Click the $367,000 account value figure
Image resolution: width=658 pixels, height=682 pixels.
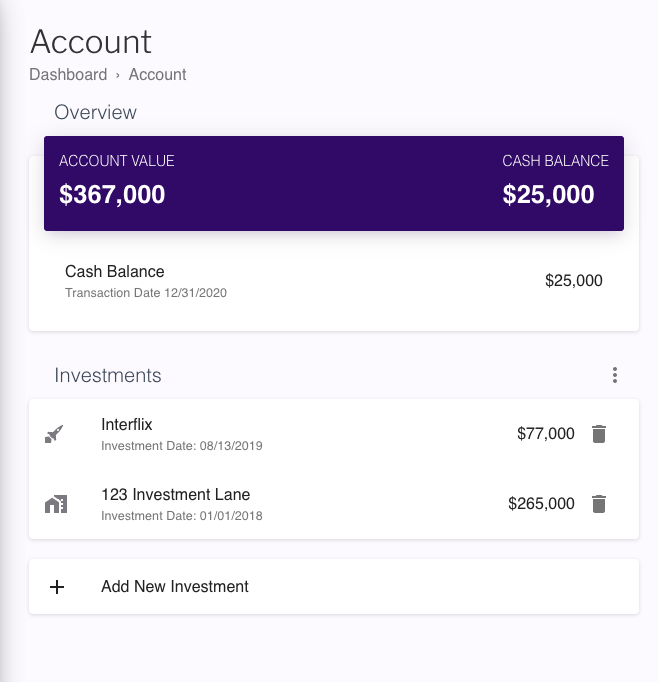pos(112,194)
